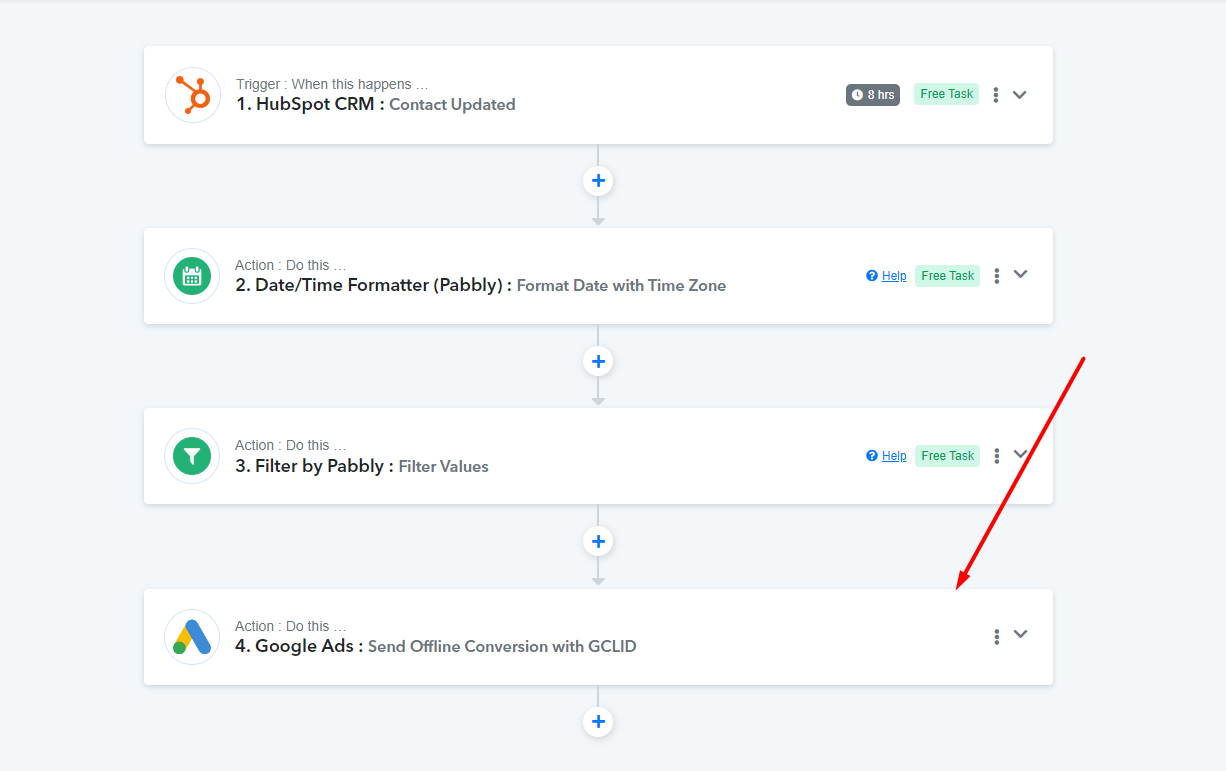Click '1. HubSpot CRM : Contact Updated' title
This screenshot has width=1226, height=771.
[x=376, y=104]
